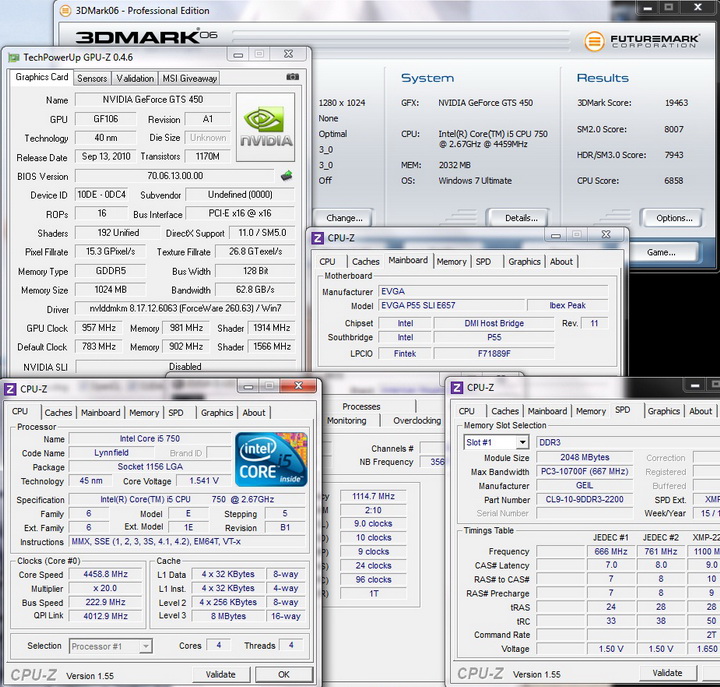Image resolution: width=720 pixels, height=687 pixels.
Task: Click Validate in bottom-left CPU-Z
Action: [x=221, y=674]
